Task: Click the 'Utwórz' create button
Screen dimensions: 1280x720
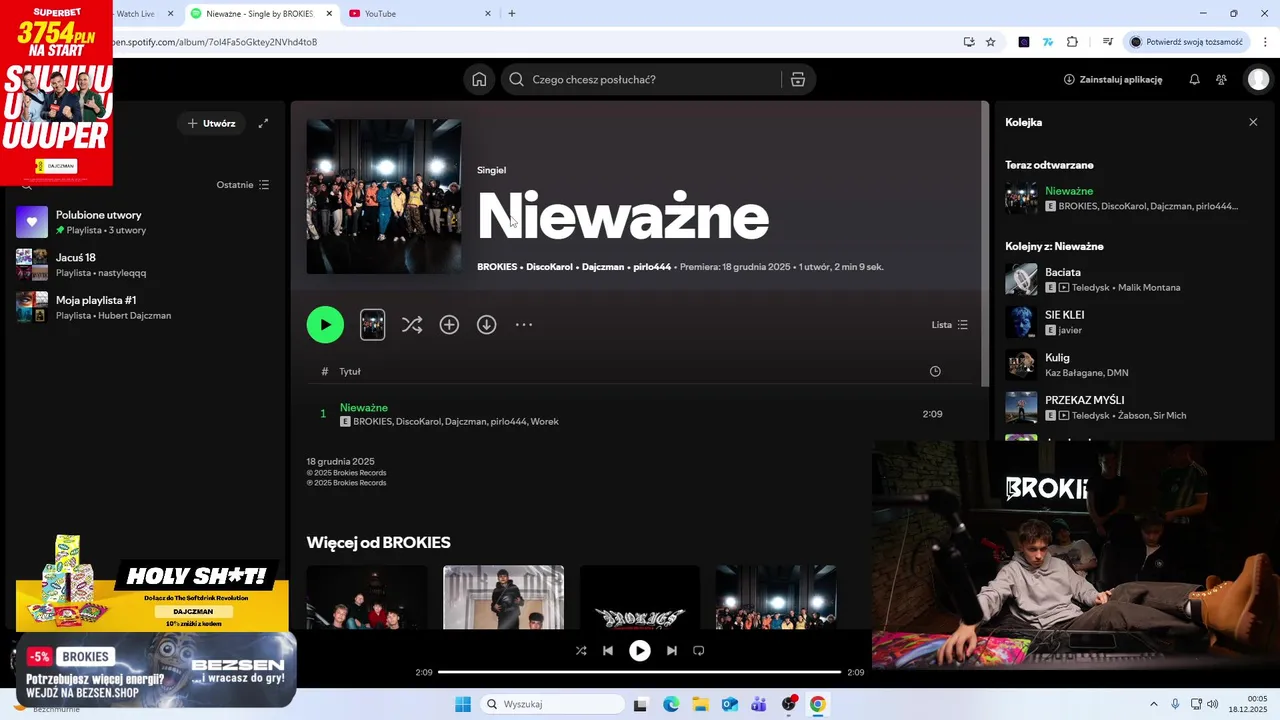Action: 211,123
